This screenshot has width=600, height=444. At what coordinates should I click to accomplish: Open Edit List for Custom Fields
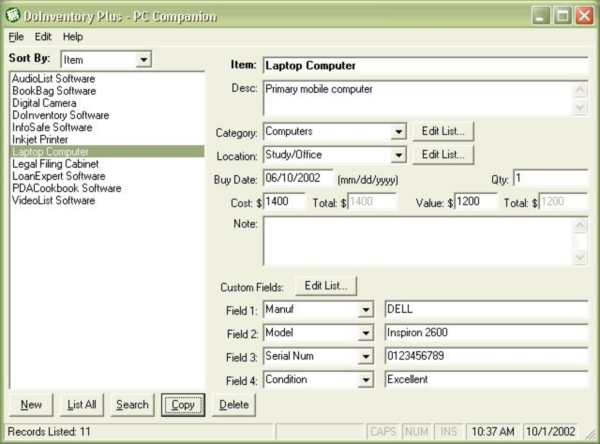pyautogui.click(x=327, y=286)
